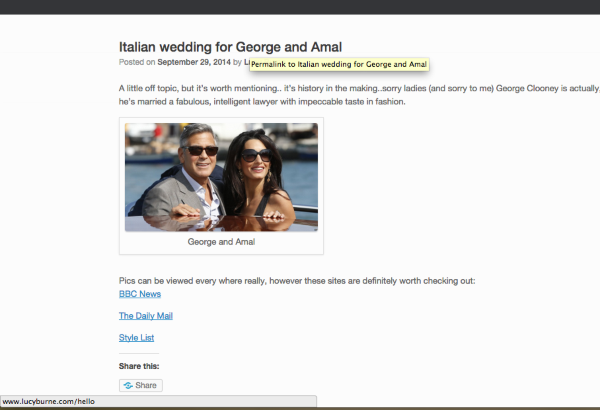600x410 pixels.
Task: Open the BBC News link
Action: tap(140, 294)
